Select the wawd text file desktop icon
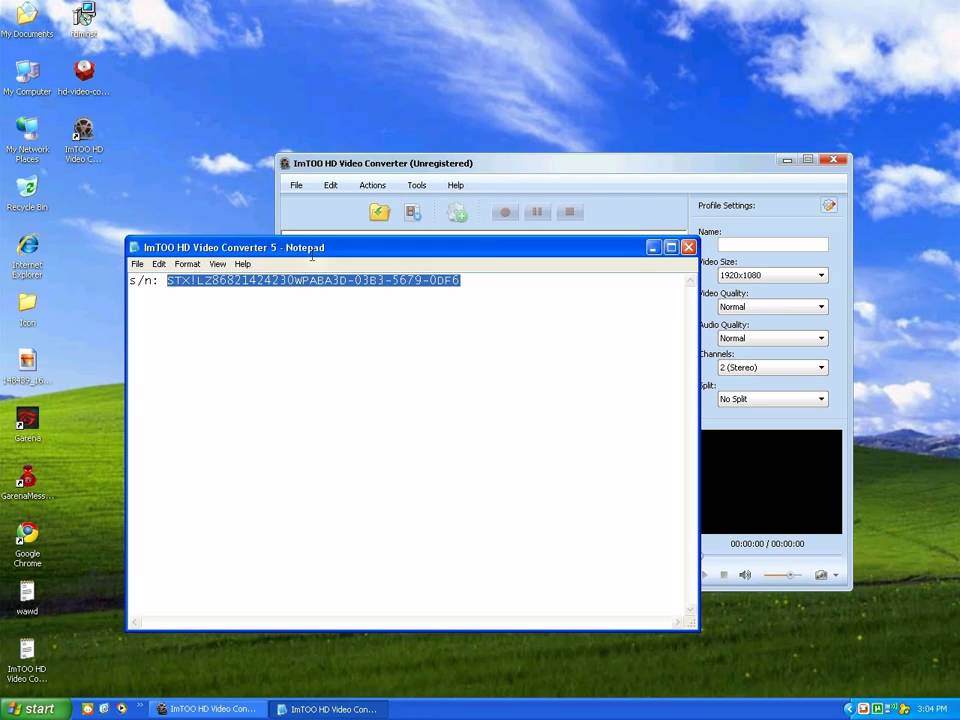Viewport: 960px width, 720px height. click(27, 598)
